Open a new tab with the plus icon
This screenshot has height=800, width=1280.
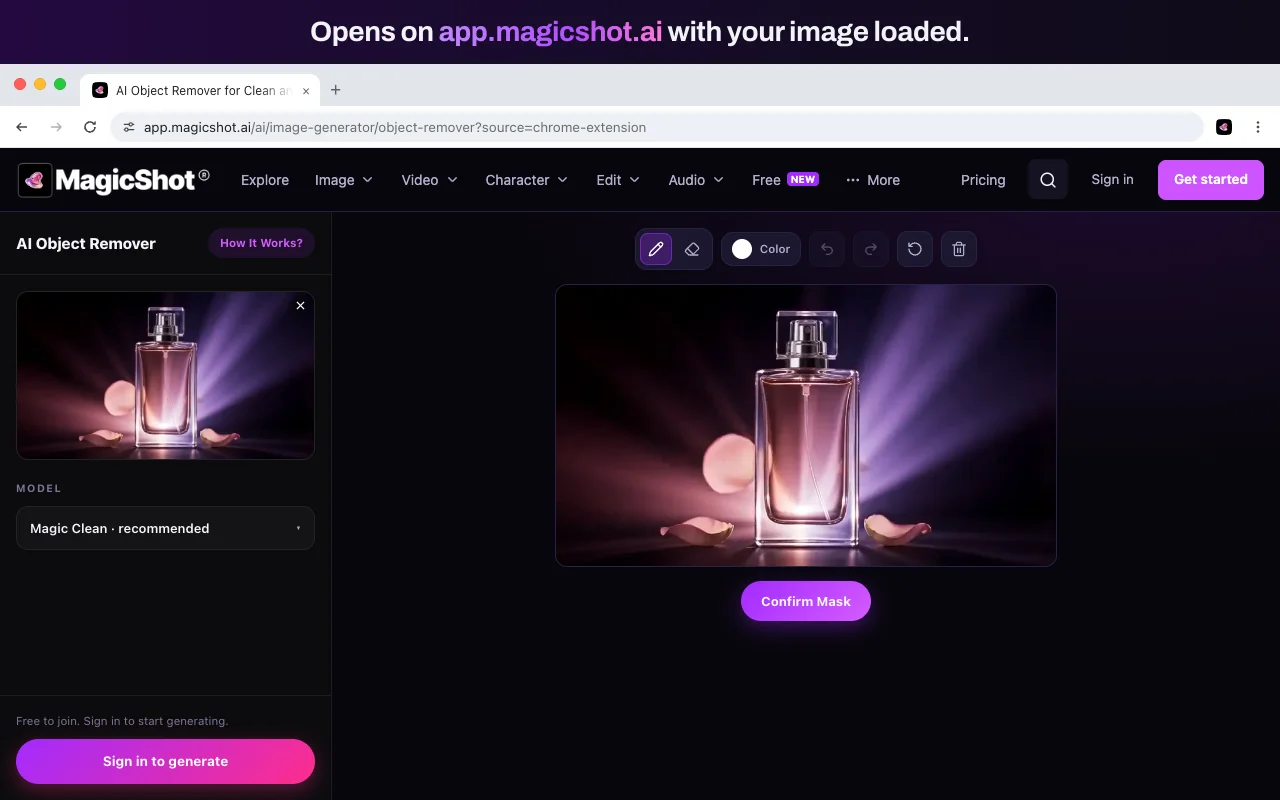pos(336,90)
